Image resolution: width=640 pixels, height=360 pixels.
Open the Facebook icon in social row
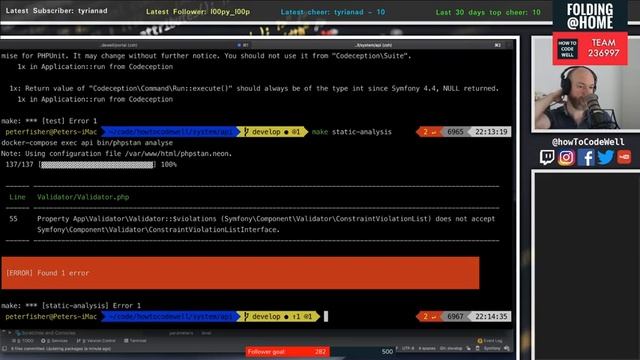586,158
